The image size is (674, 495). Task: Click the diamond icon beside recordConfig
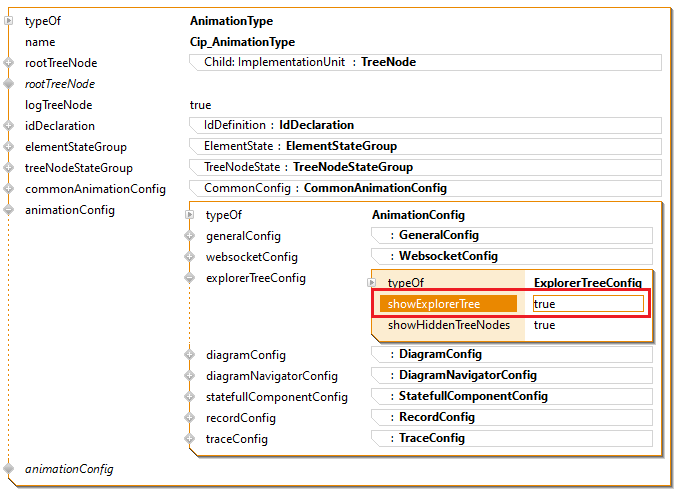tap(190, 418)
